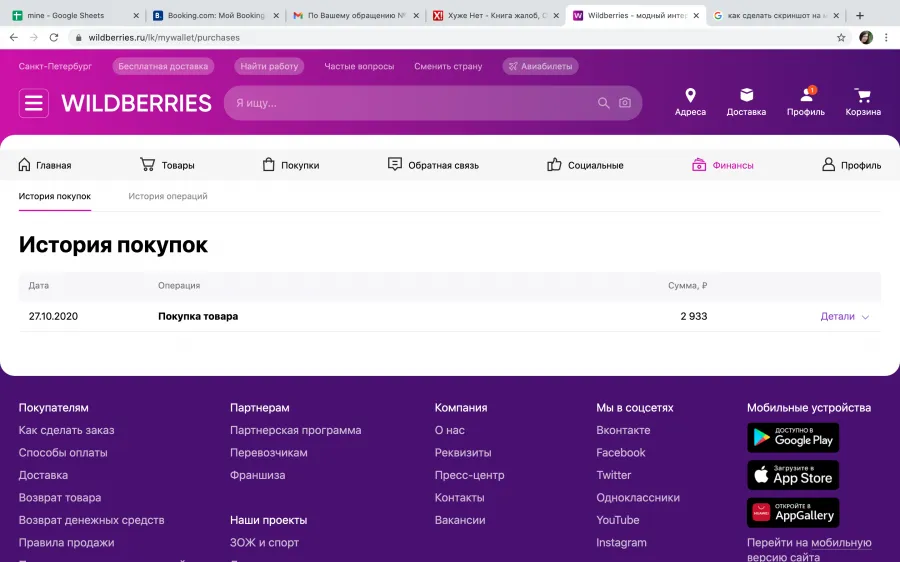The width and height of the screenshot is (900, 562).
Task: Open Социальные section
Action: tap(585, 165)
